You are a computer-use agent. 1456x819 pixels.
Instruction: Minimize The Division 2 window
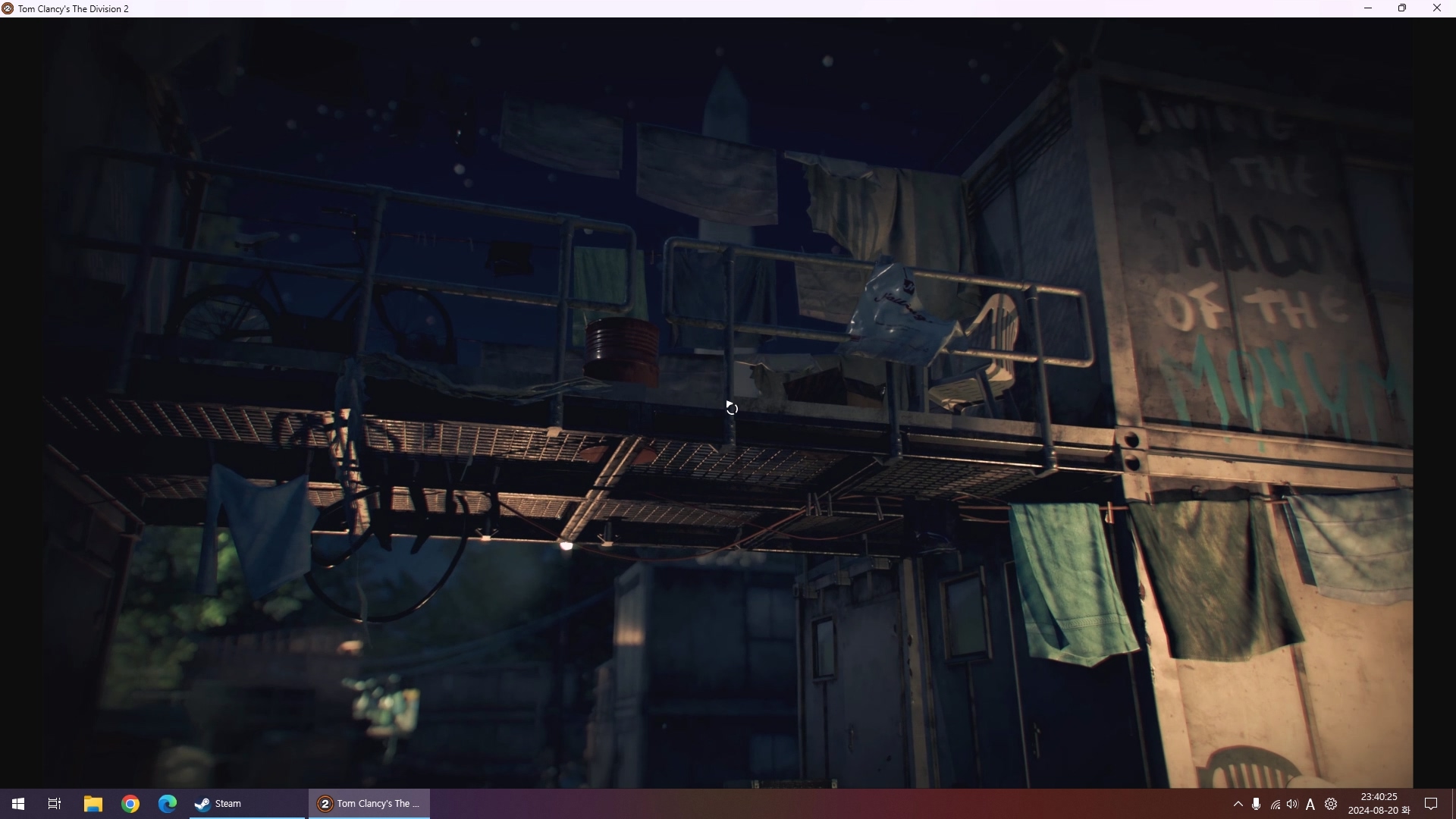point(1368,8)
